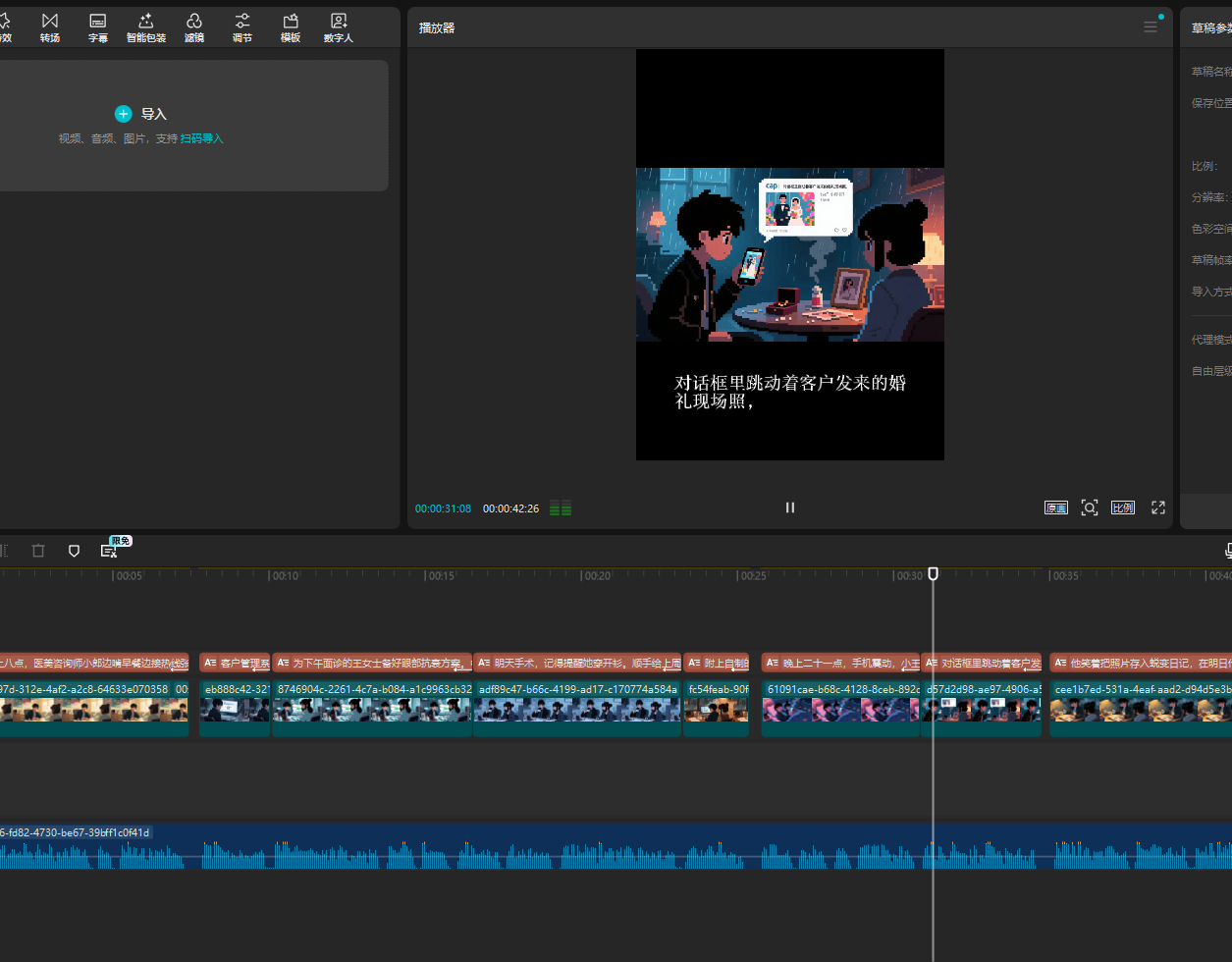Click the 原画 original quality button
Viewport: 1232px width, 962px height.
(1056, 508)
